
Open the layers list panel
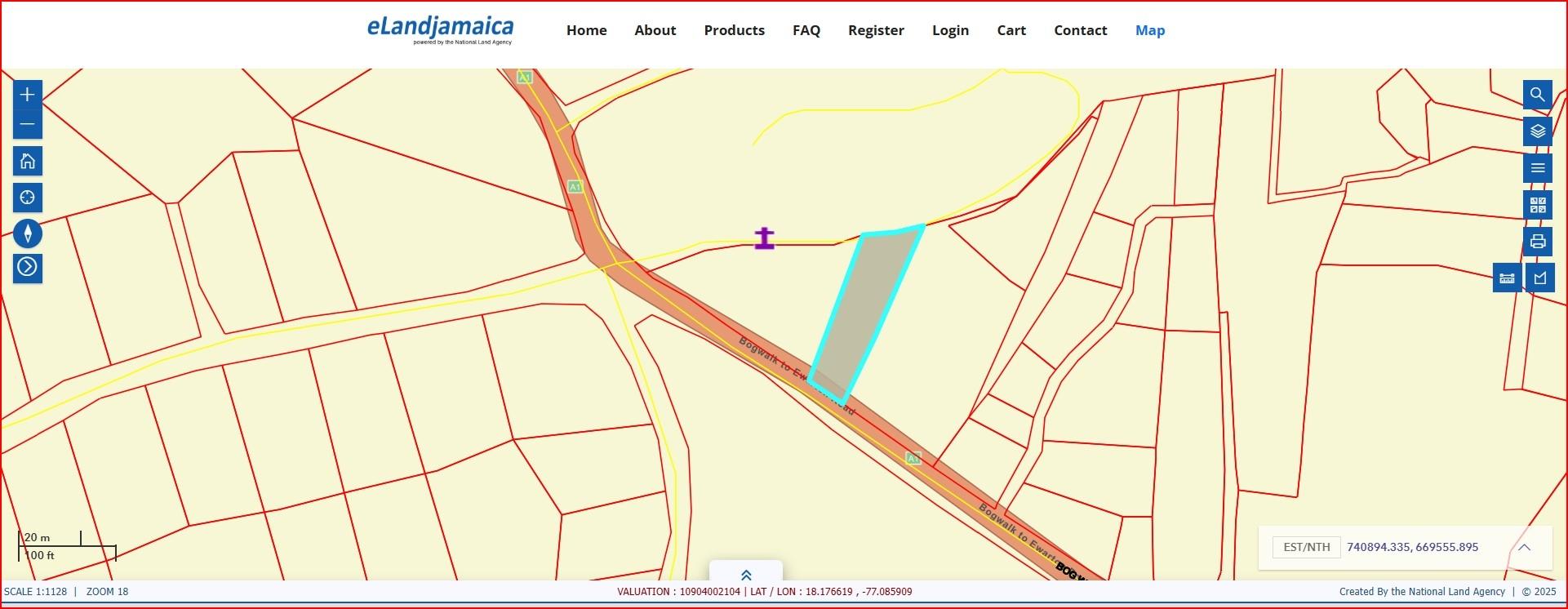1537,131
